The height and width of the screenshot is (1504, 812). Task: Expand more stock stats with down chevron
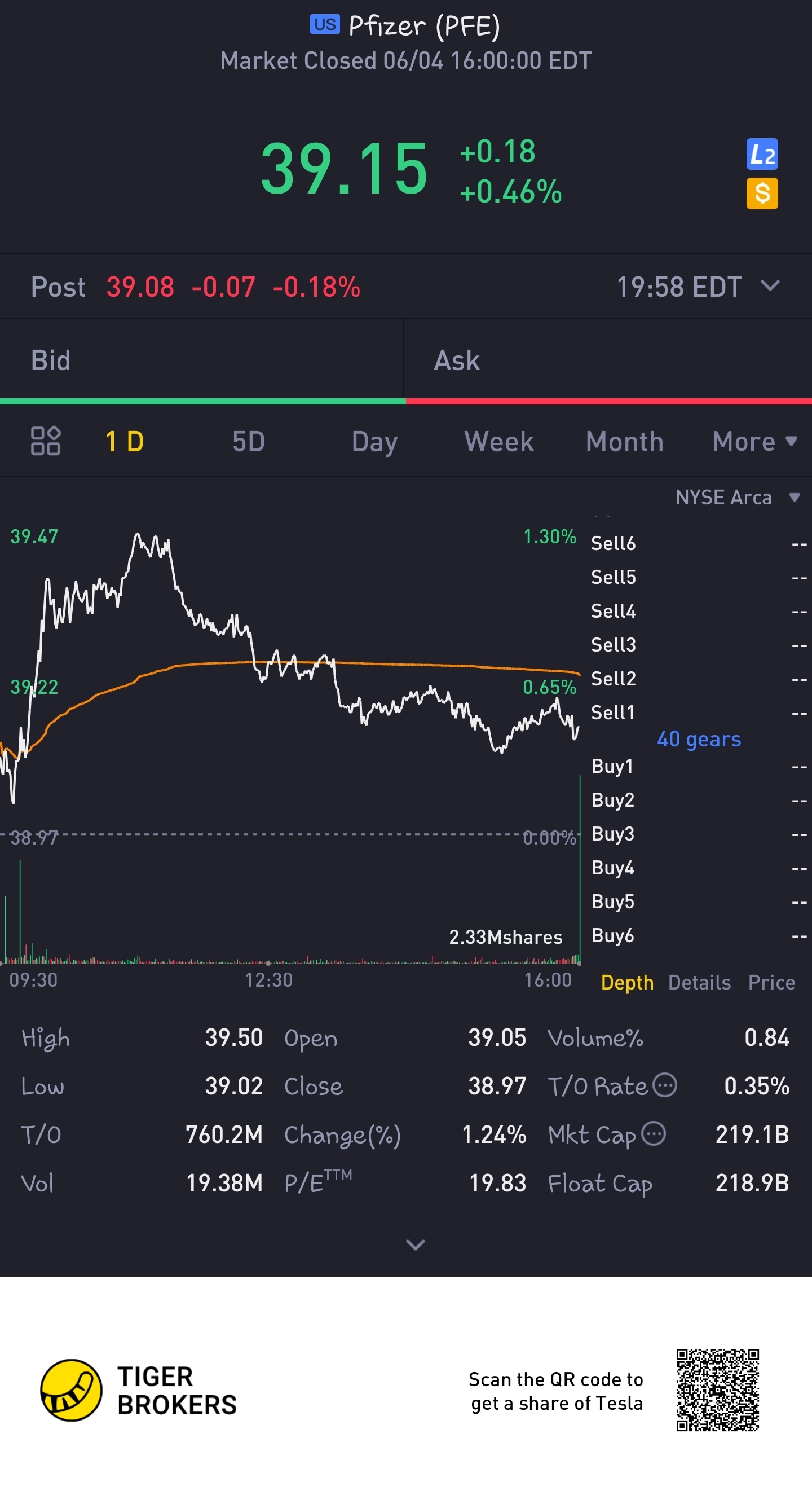click(x=415, y=1244)
